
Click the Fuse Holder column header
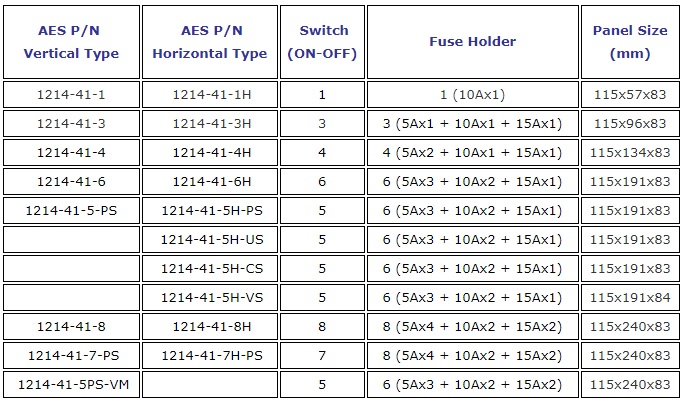click(473, 42)
